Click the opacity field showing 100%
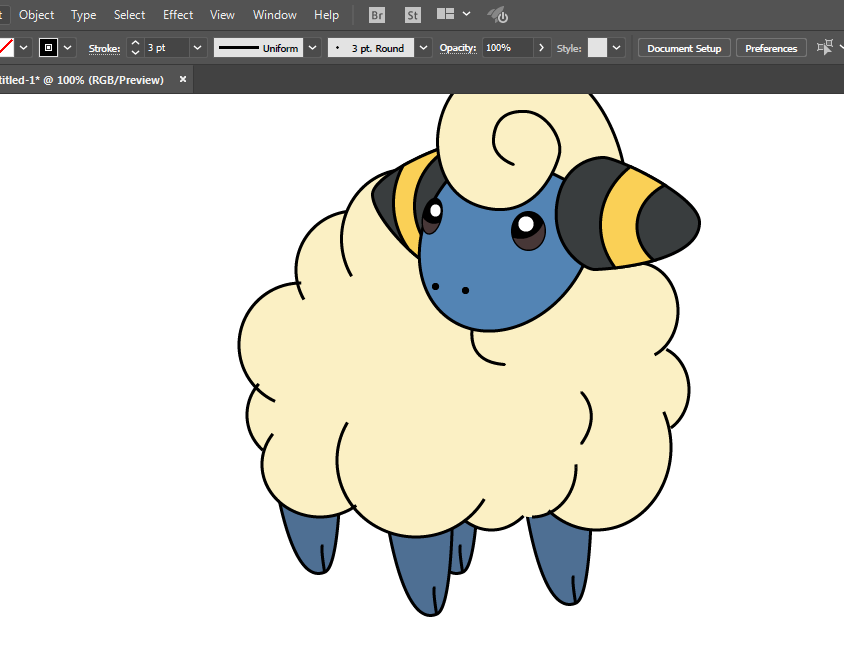Viewport: 844px width, 657px height. tap(508, 48)
